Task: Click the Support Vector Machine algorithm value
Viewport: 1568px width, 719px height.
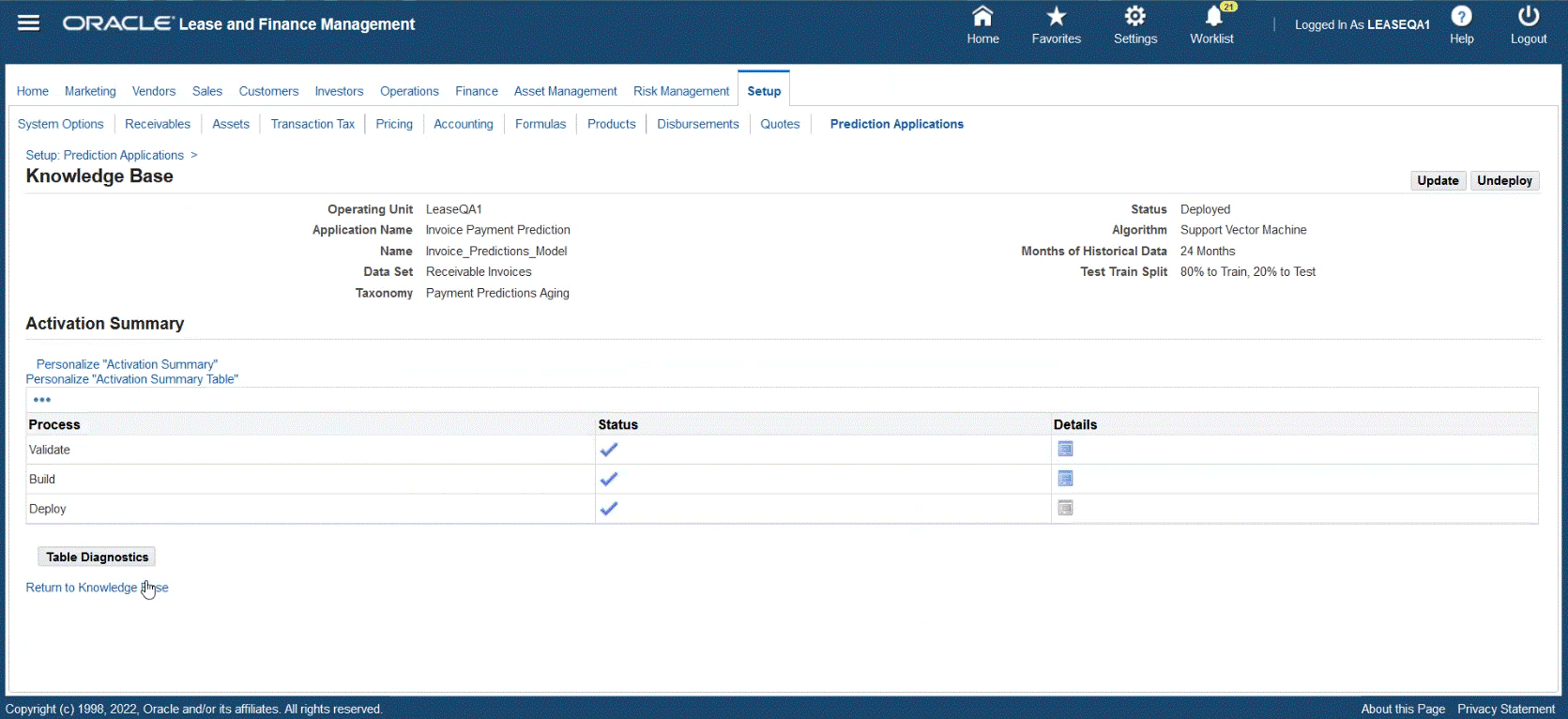Action: pyautogui.click(x=1243, y=230)
